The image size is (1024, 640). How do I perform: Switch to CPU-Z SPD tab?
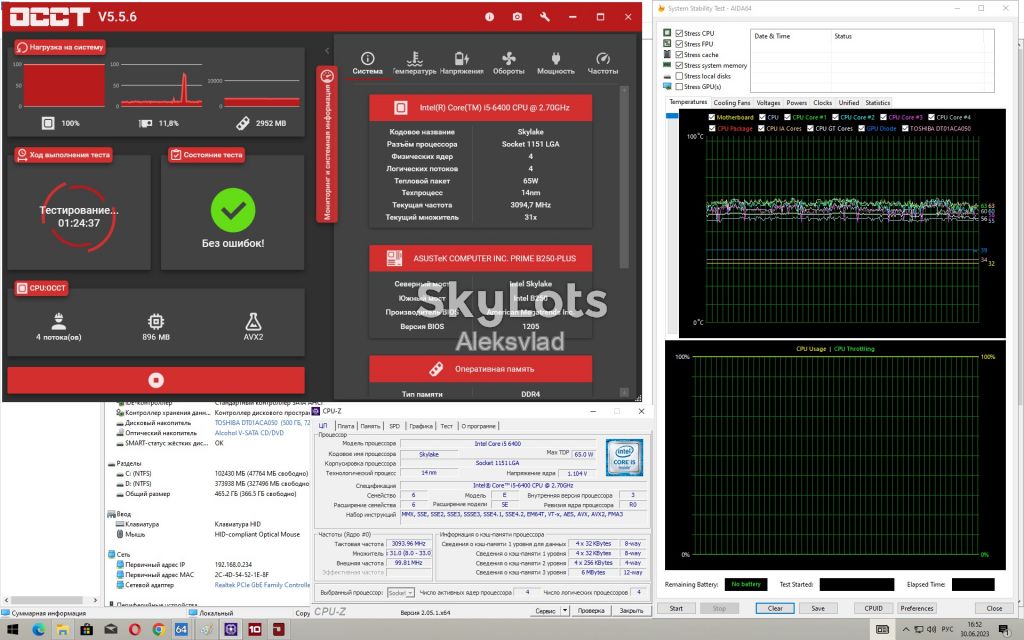tap(394, 426)
